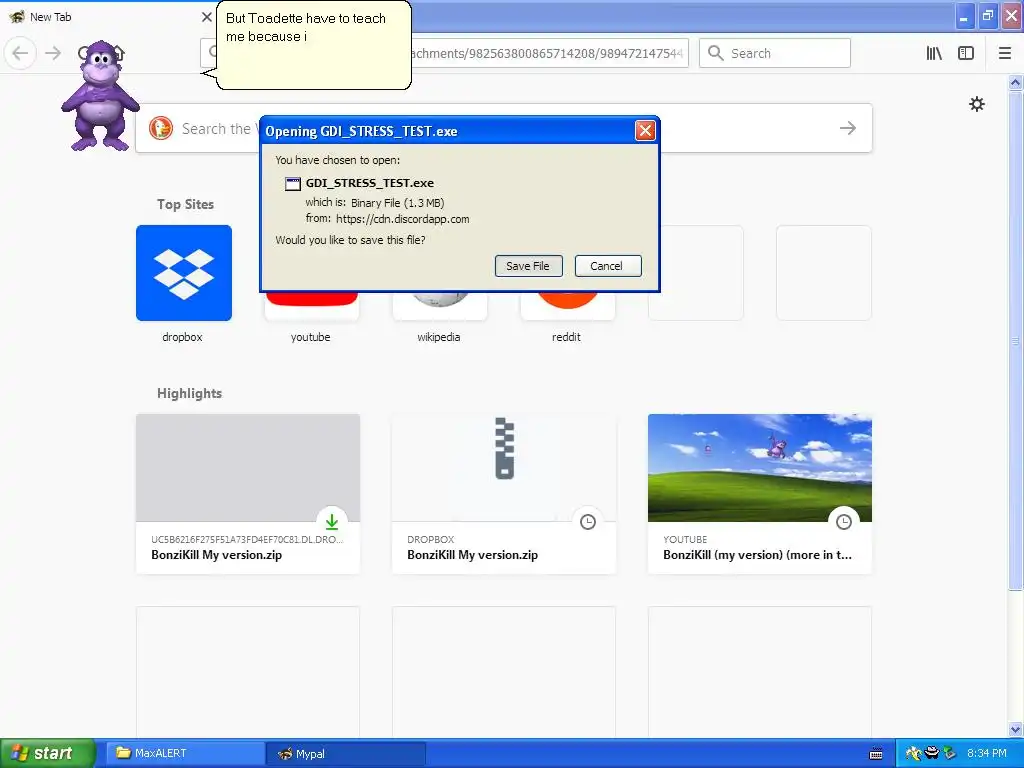The image size is (1024, 768).
Task: Switch to MaxALERT taskbar item
Action: [185, 753]
